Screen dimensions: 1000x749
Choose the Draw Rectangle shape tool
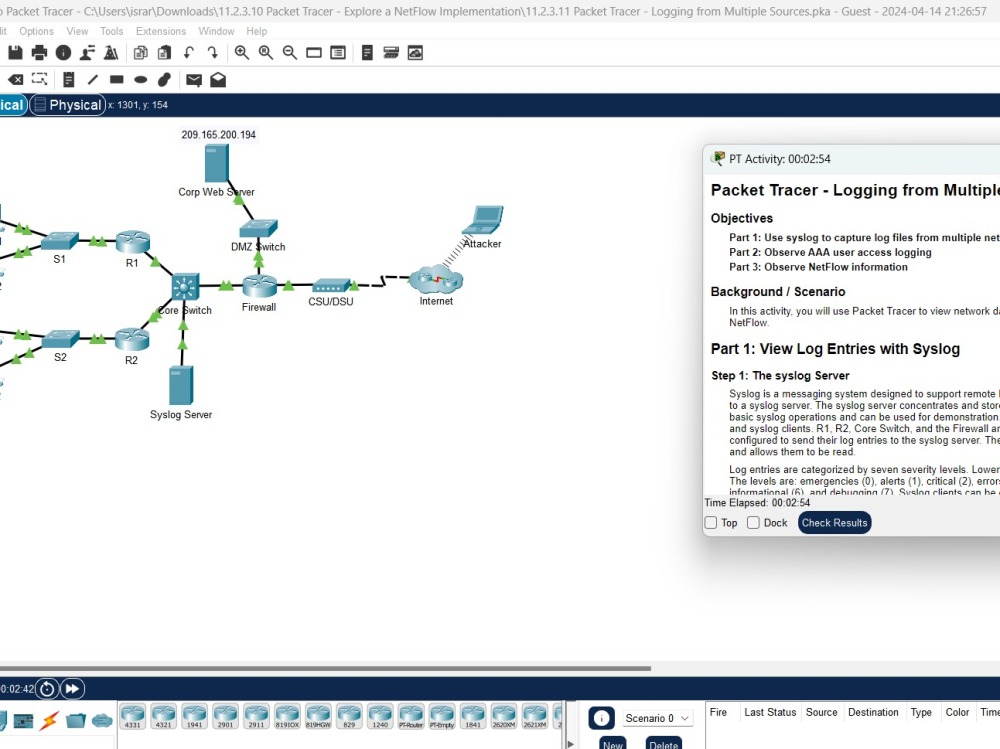tap(114, 79)
